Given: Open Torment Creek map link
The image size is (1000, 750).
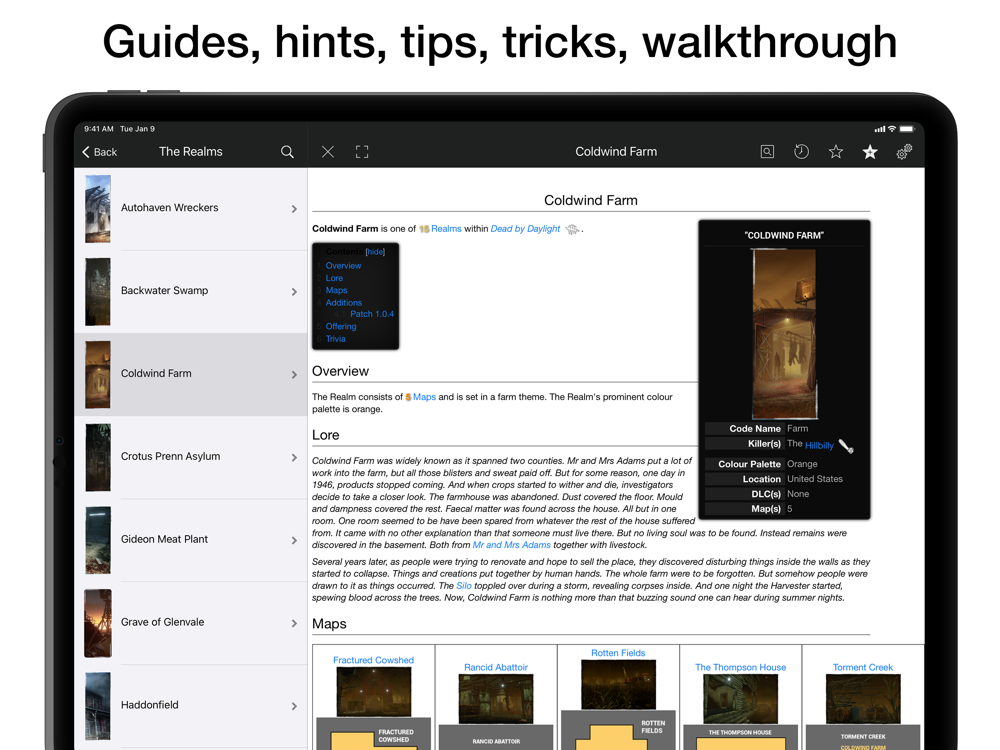Looking at the screenshot, I should 863,667.
